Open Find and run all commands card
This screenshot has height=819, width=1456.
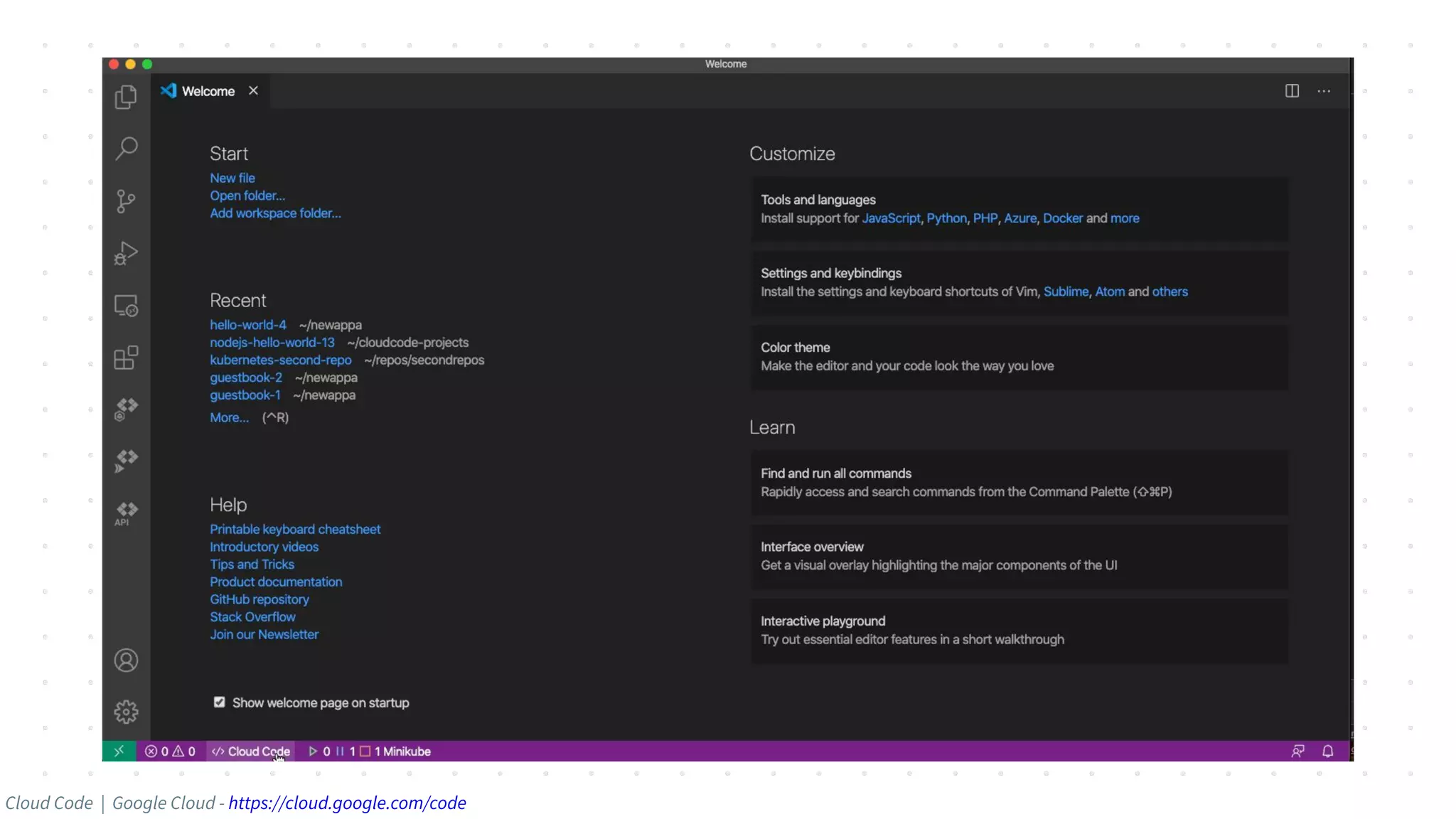pyautogui.click(x=1019, y=483)
